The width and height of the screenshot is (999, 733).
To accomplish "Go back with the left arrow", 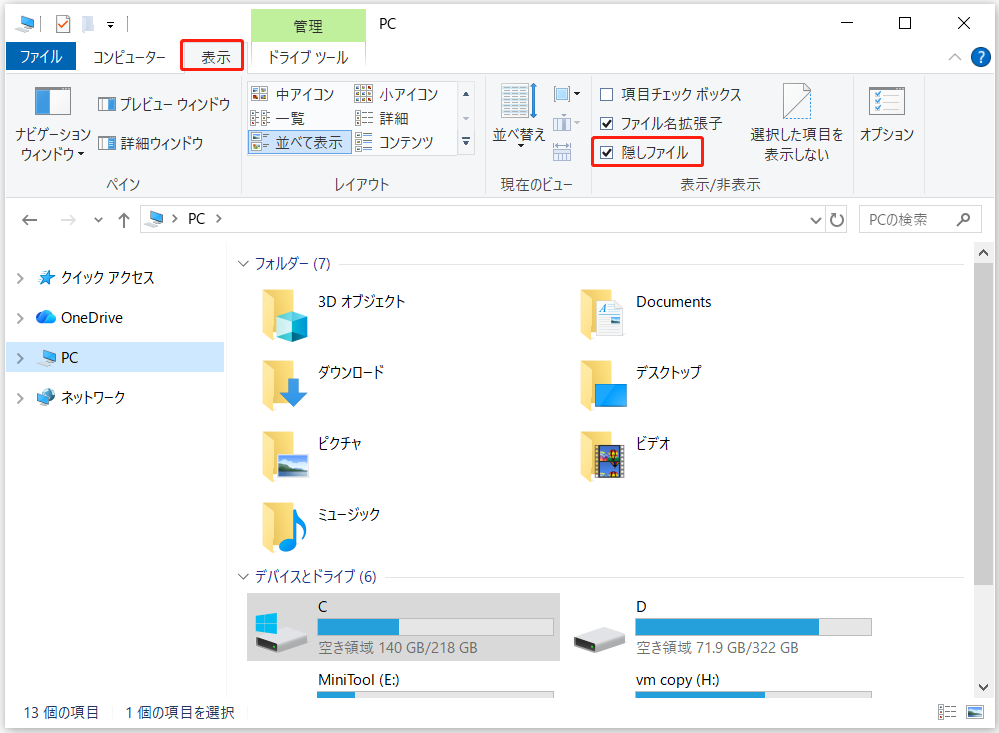I will [x=29, y=220].
